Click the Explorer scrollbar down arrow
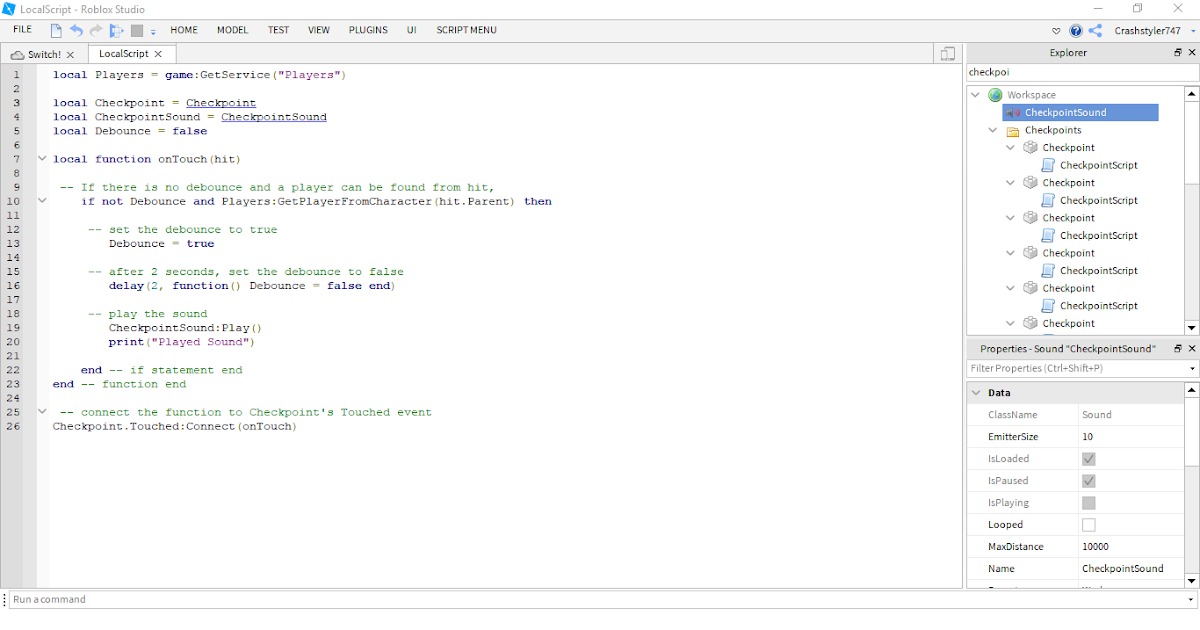The height and width of the screenshot is (630, 1200). [x=1191, y=328]
